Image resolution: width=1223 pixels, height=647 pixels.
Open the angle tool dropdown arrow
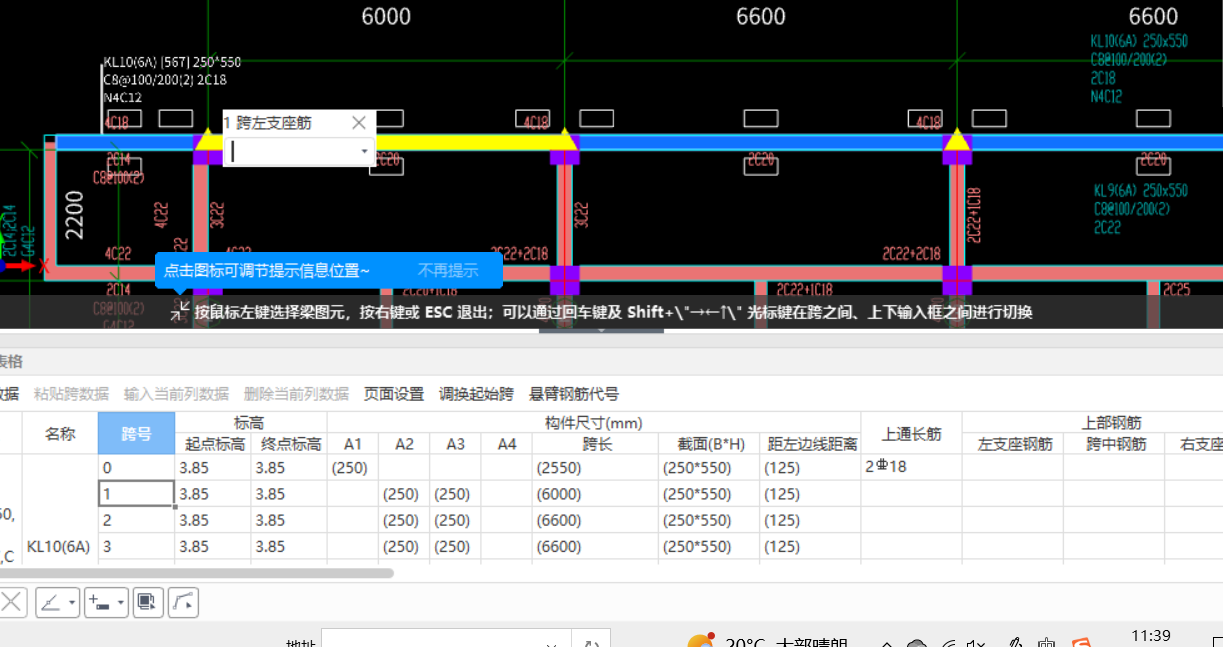[73, 602]
